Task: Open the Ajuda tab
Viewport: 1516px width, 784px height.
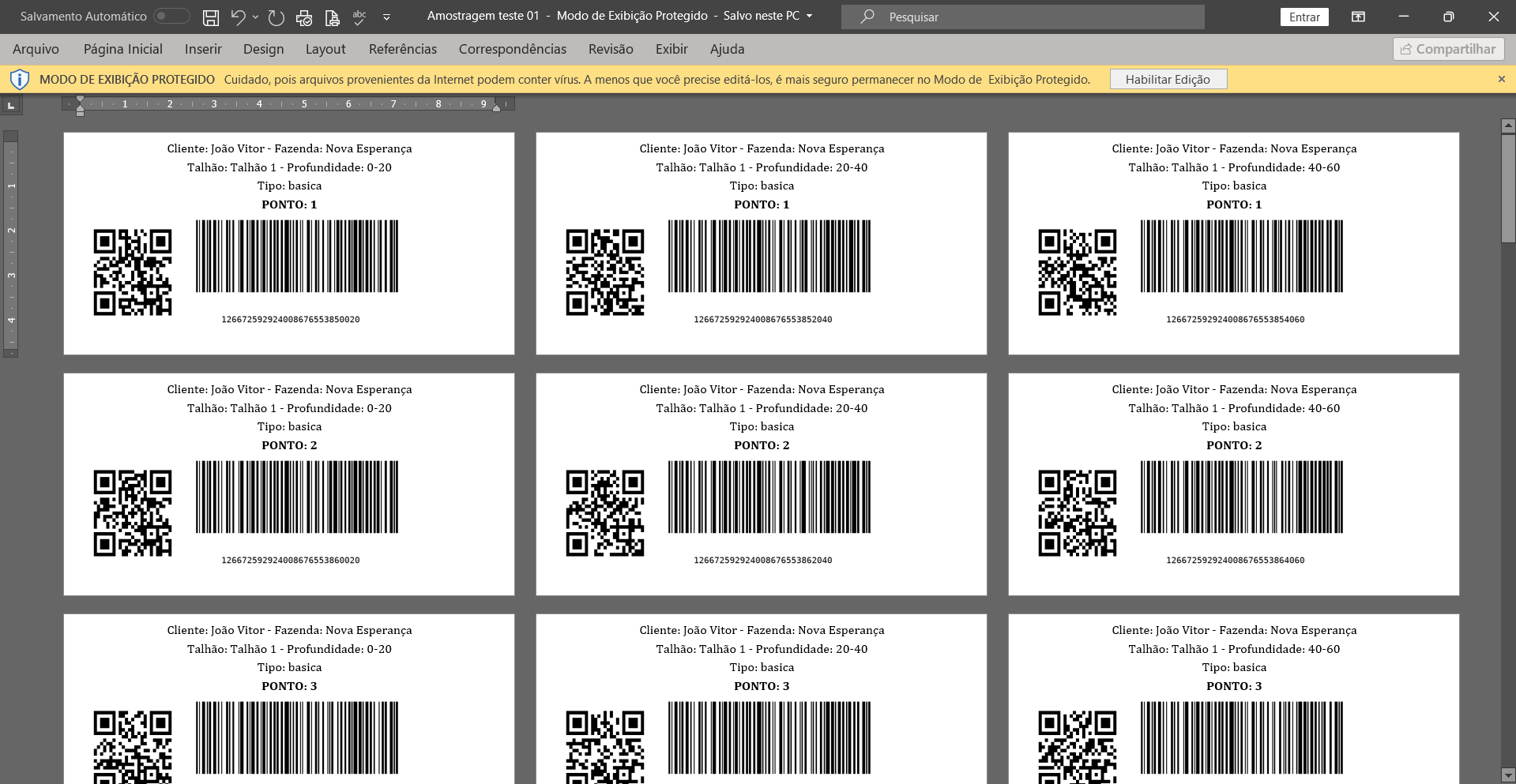Action: (x=727, y=49)
